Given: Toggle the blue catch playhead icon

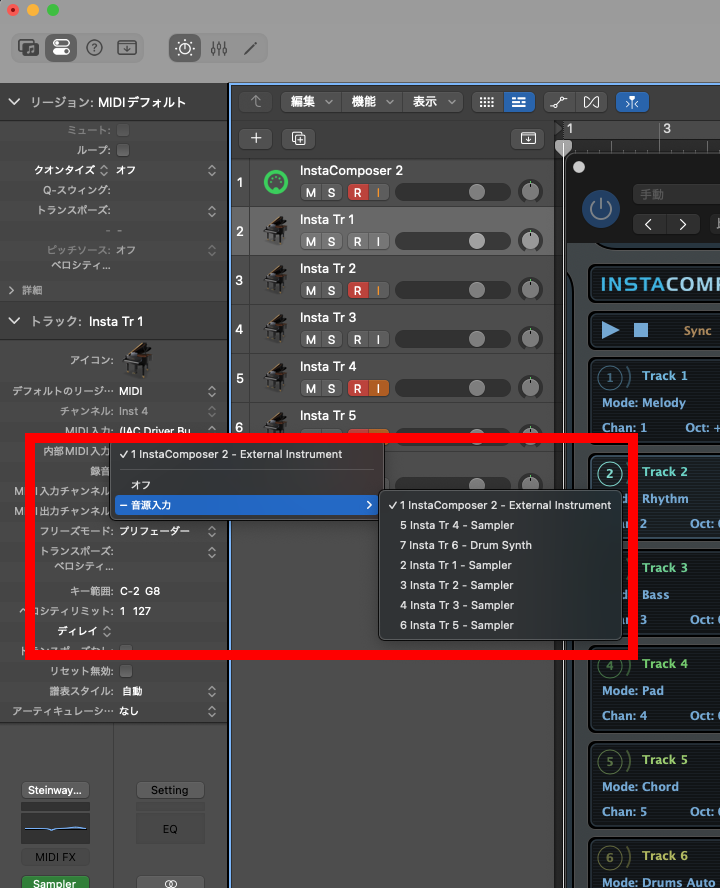Looking at the screenshot, I should [x=632, y=102].
